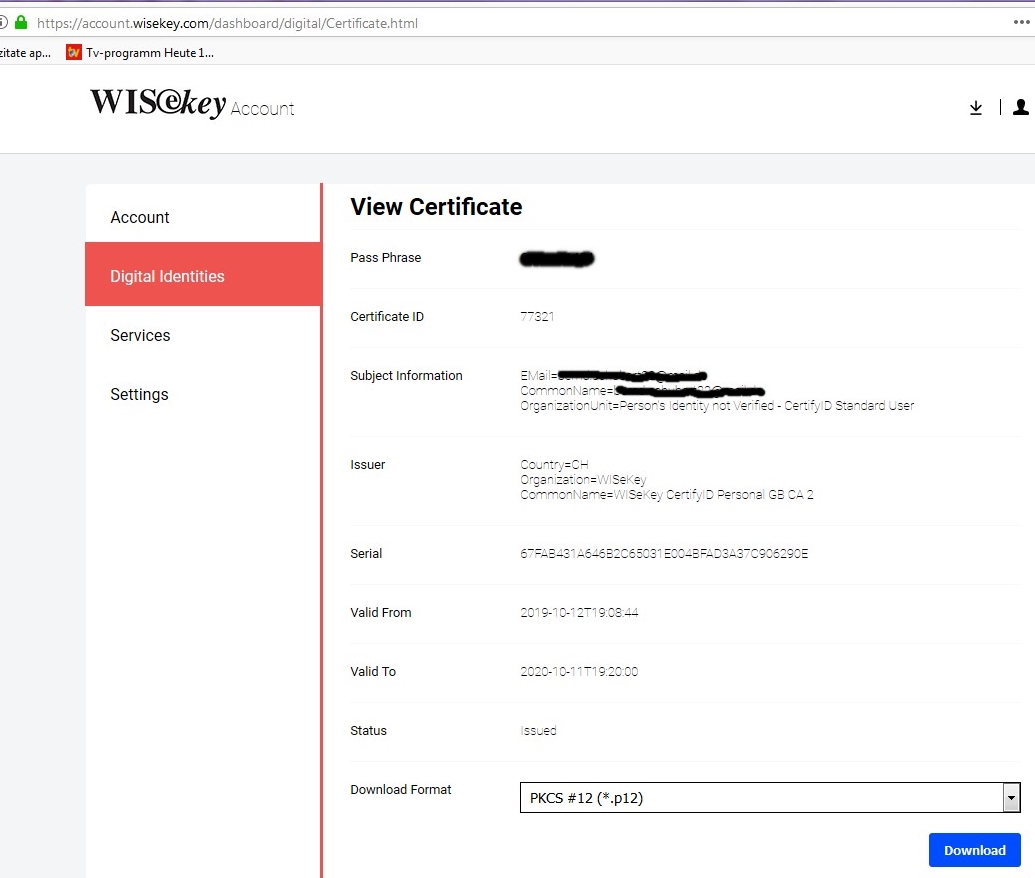This screenshot has width=1035, height=878.
Task: Click the 'View Certificate' heading
Action: click(436, 207)
